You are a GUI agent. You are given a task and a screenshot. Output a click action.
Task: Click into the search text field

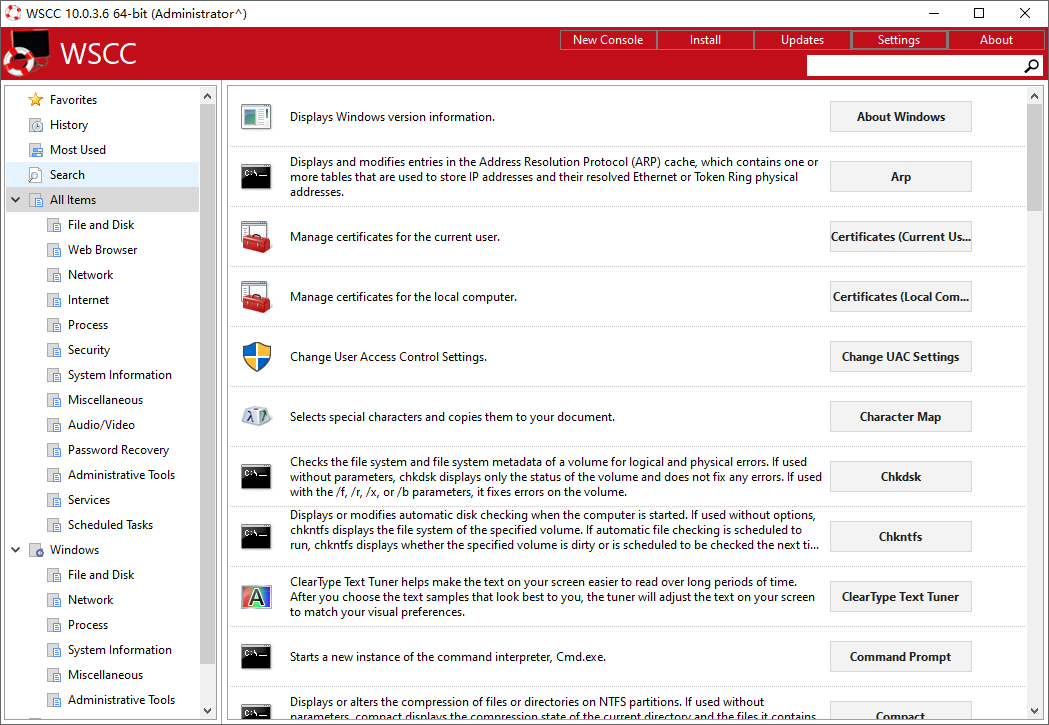point(912,66)
